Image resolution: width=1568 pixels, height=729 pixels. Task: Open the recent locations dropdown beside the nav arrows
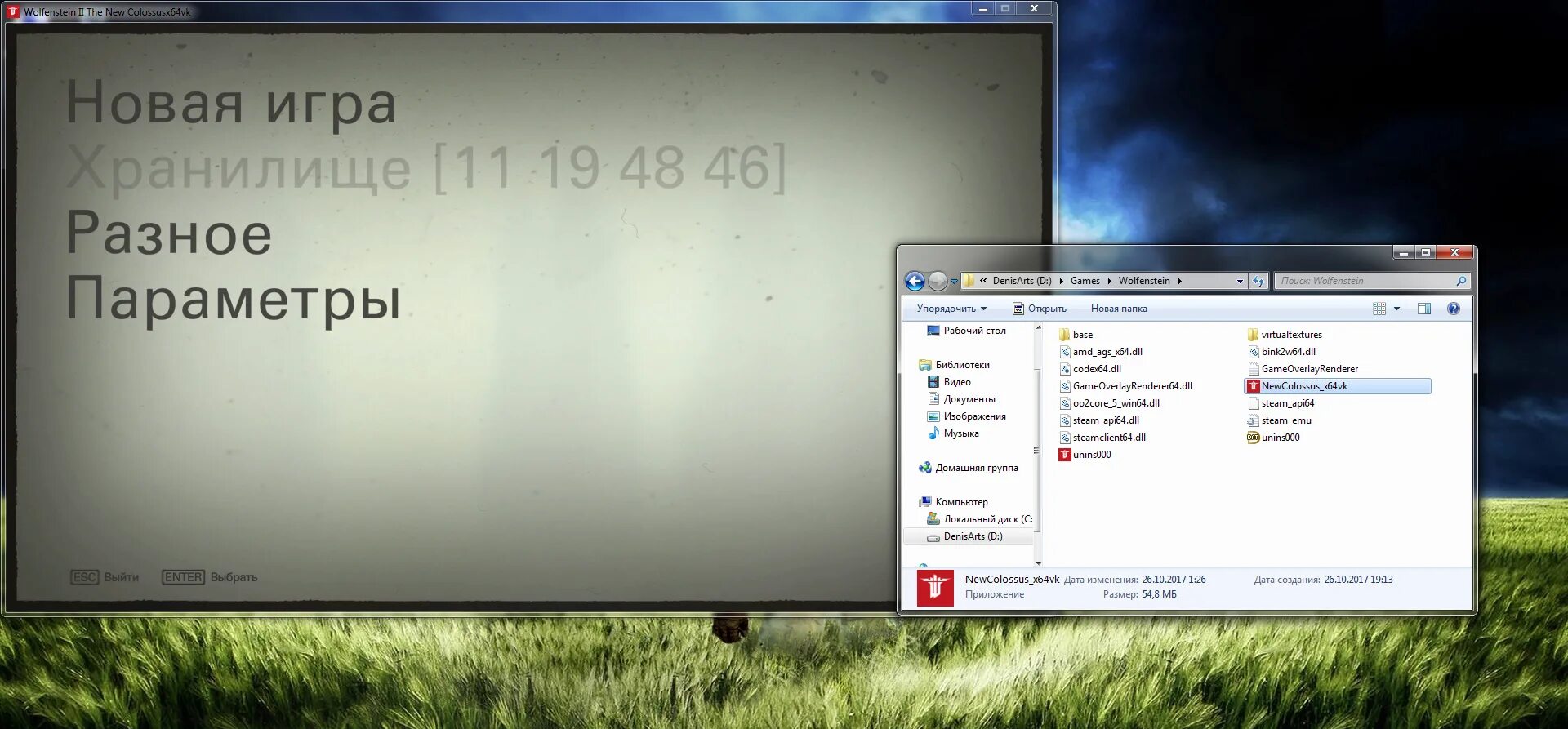[x=954, y=282]
